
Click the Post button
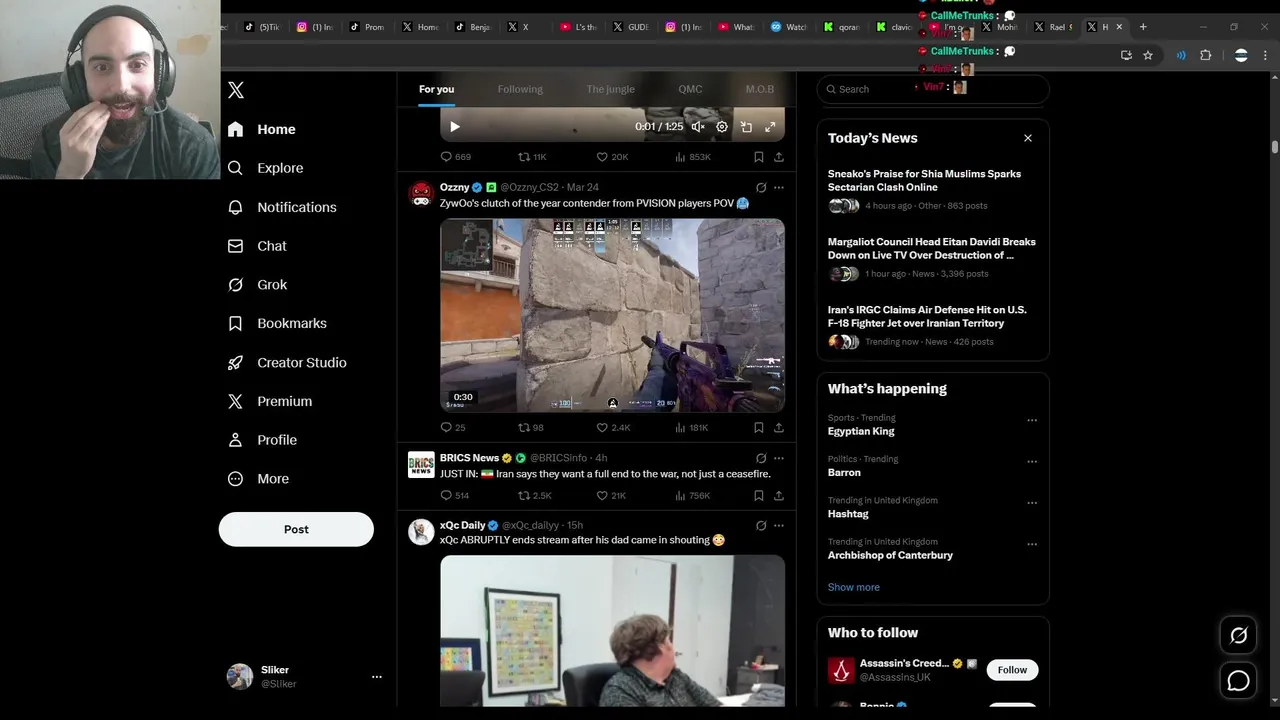click(296, 529)
